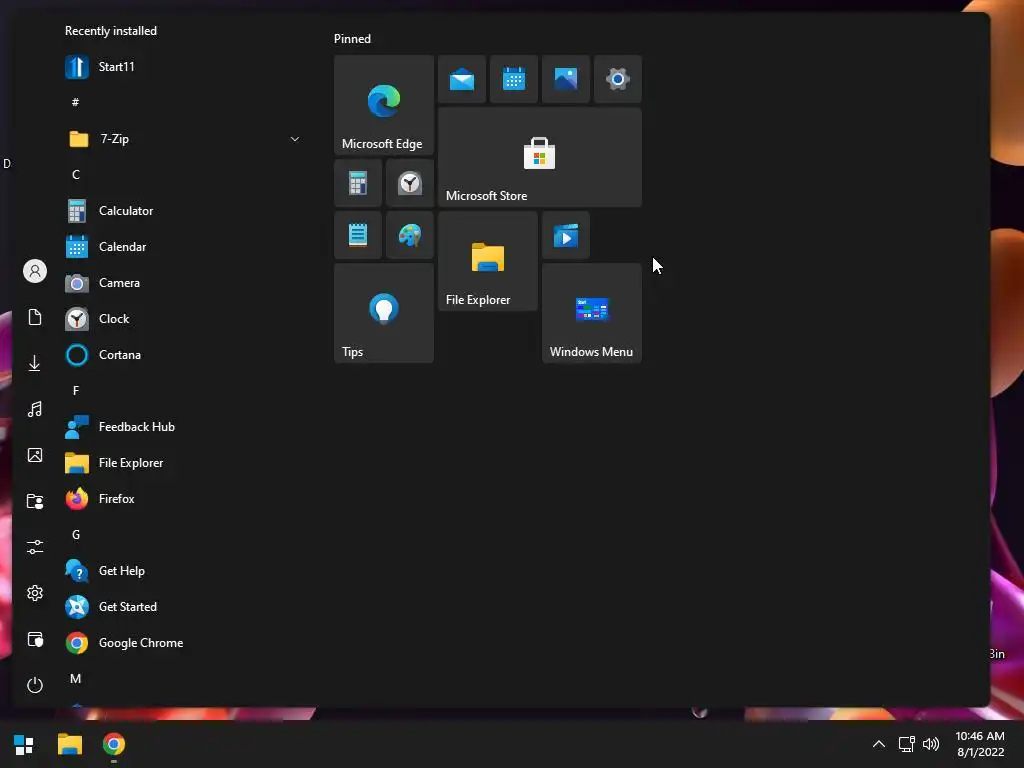
Task: Open the personal folder sidebar icon
Action: pos(35,502)
